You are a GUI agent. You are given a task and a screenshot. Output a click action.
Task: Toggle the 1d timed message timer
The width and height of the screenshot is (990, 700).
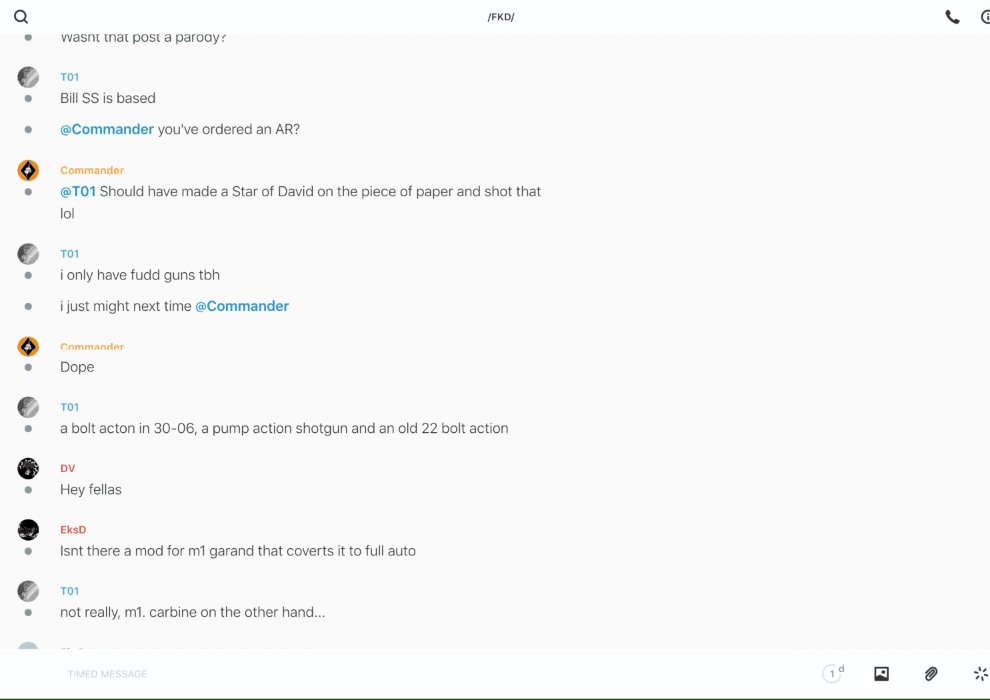click(833, 674)
